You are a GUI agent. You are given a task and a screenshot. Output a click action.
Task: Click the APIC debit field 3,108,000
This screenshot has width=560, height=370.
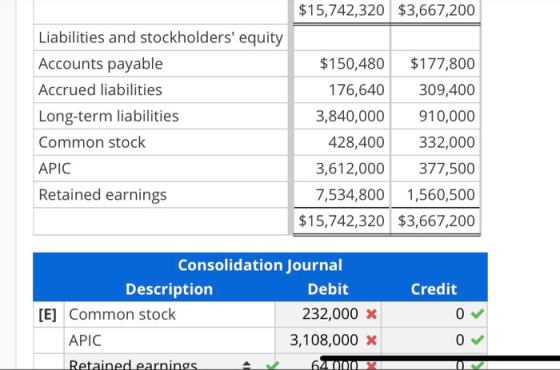[328, 340]
